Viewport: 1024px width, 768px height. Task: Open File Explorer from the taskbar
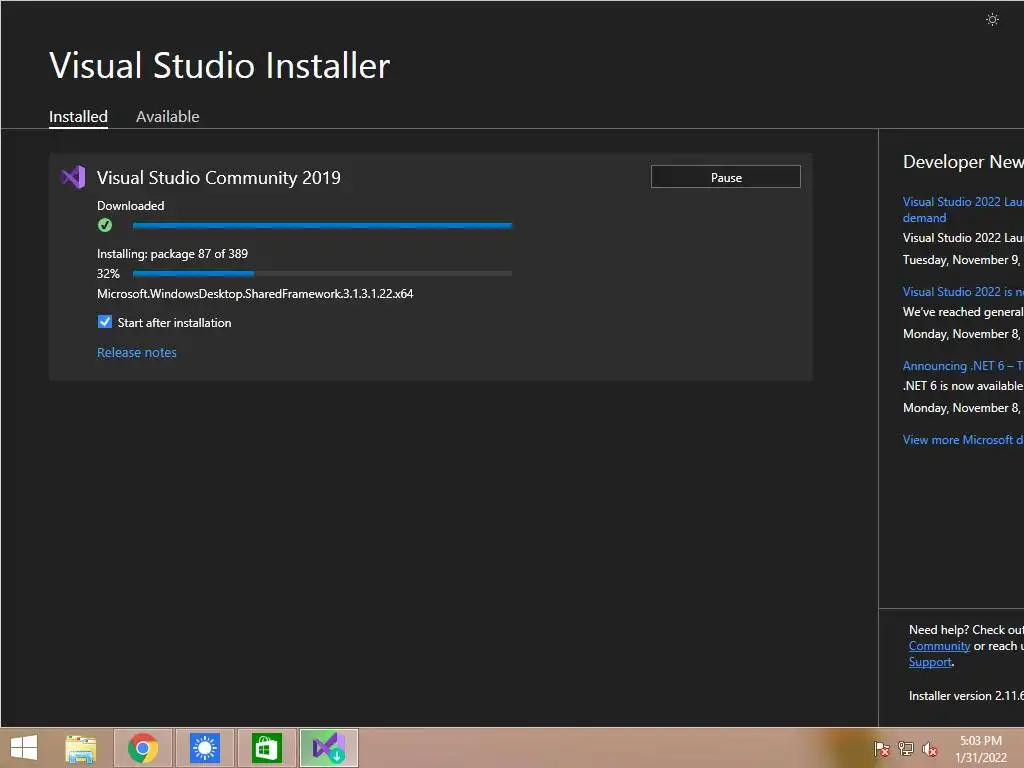coord(81,748)
